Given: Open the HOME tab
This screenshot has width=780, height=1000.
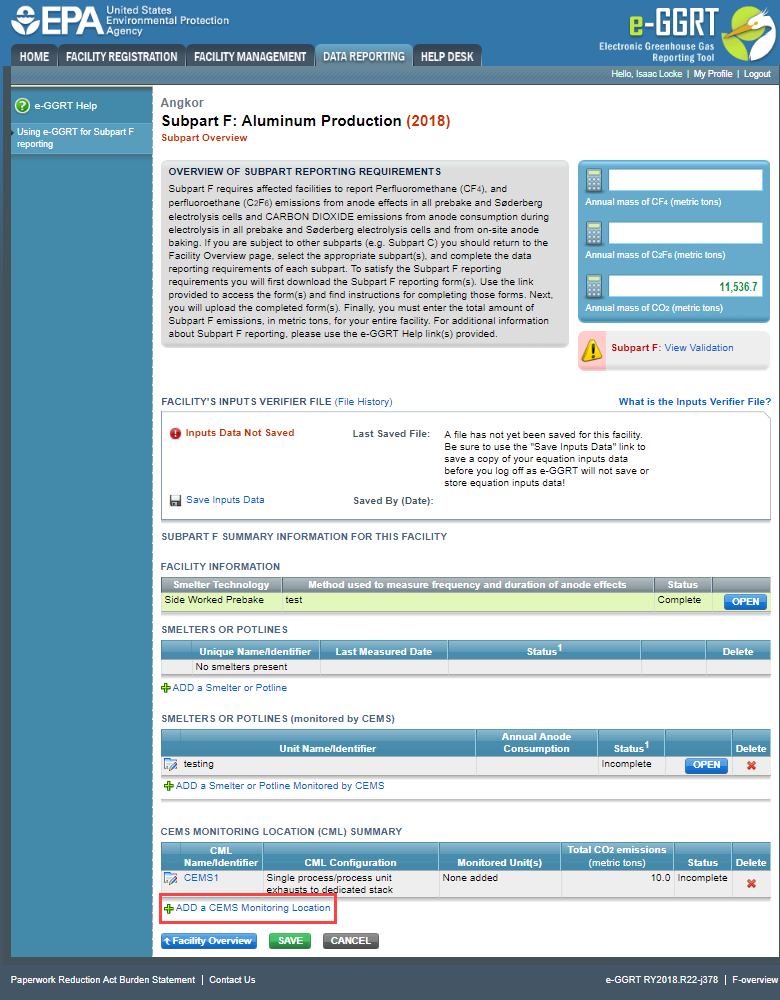Looking at the screenshot, I should point(34,57).
